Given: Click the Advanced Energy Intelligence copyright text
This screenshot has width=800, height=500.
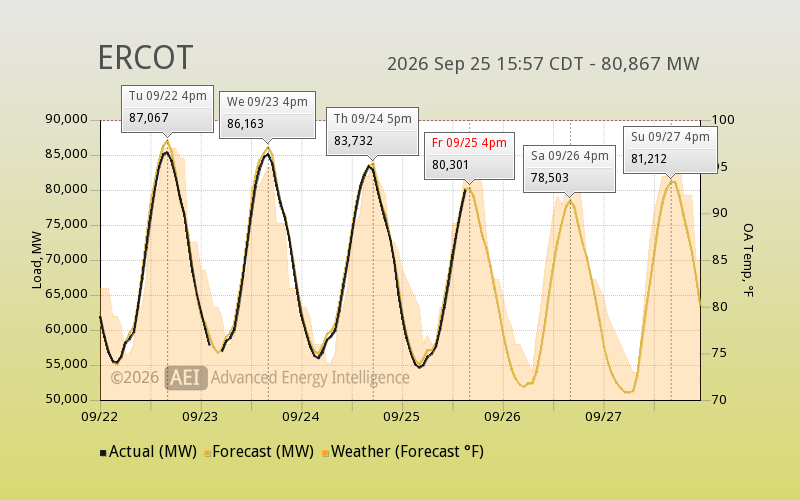Looking at the screenshot, I should point(260,378).
